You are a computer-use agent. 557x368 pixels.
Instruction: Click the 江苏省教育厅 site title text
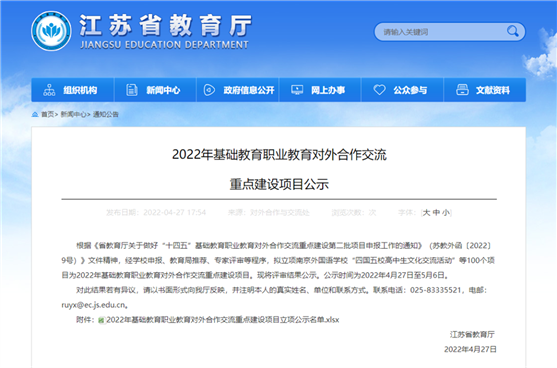166,26
